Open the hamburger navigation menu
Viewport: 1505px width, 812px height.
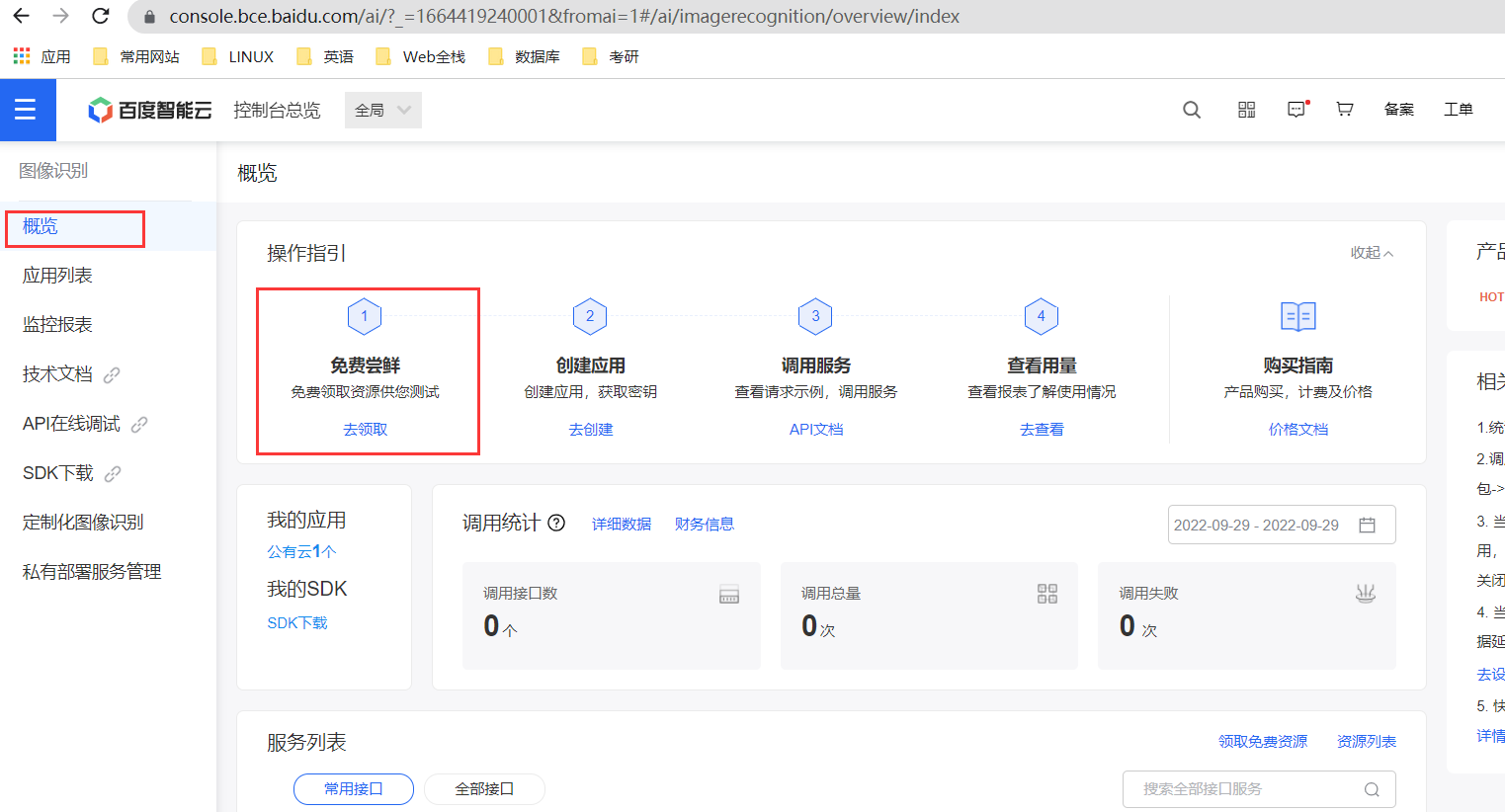[x=27, y=110]
